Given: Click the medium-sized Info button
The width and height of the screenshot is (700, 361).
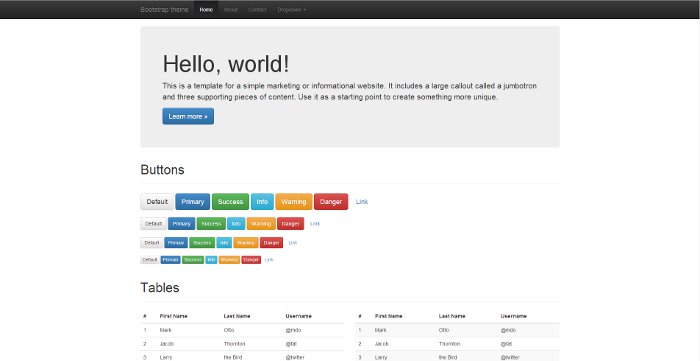Looking at the screenshot, I should click(x=236, y=224).
